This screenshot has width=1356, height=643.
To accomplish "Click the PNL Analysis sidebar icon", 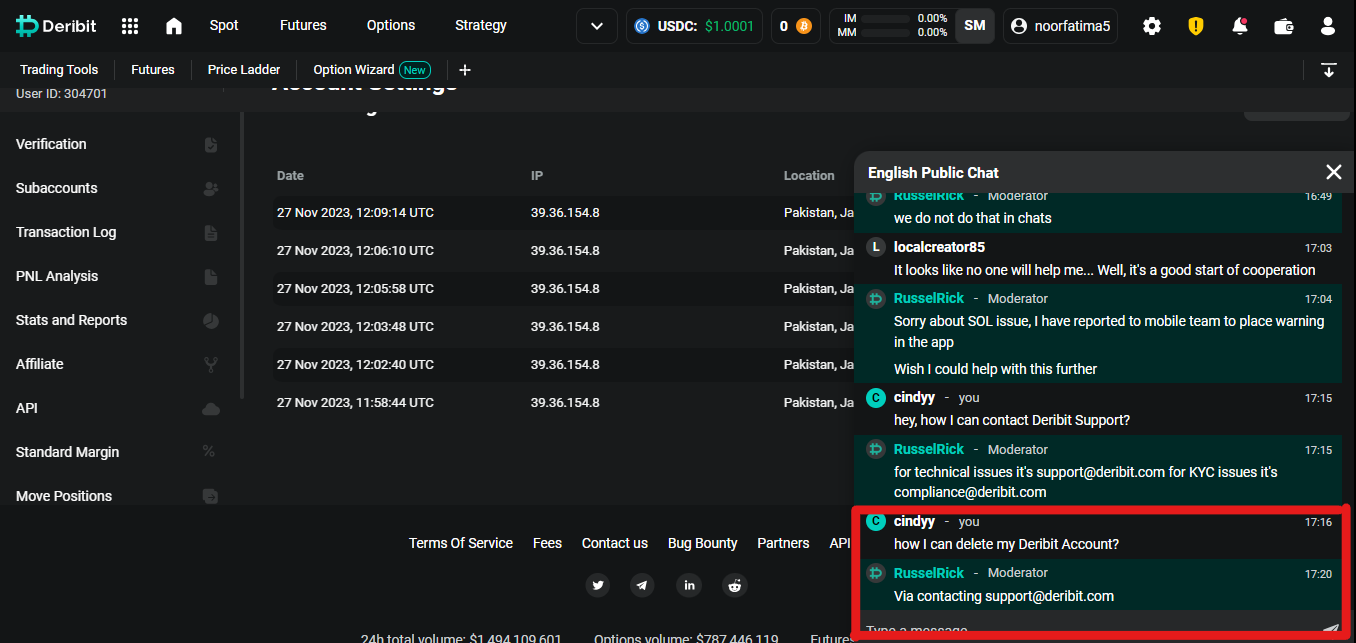I will (211, 277).
